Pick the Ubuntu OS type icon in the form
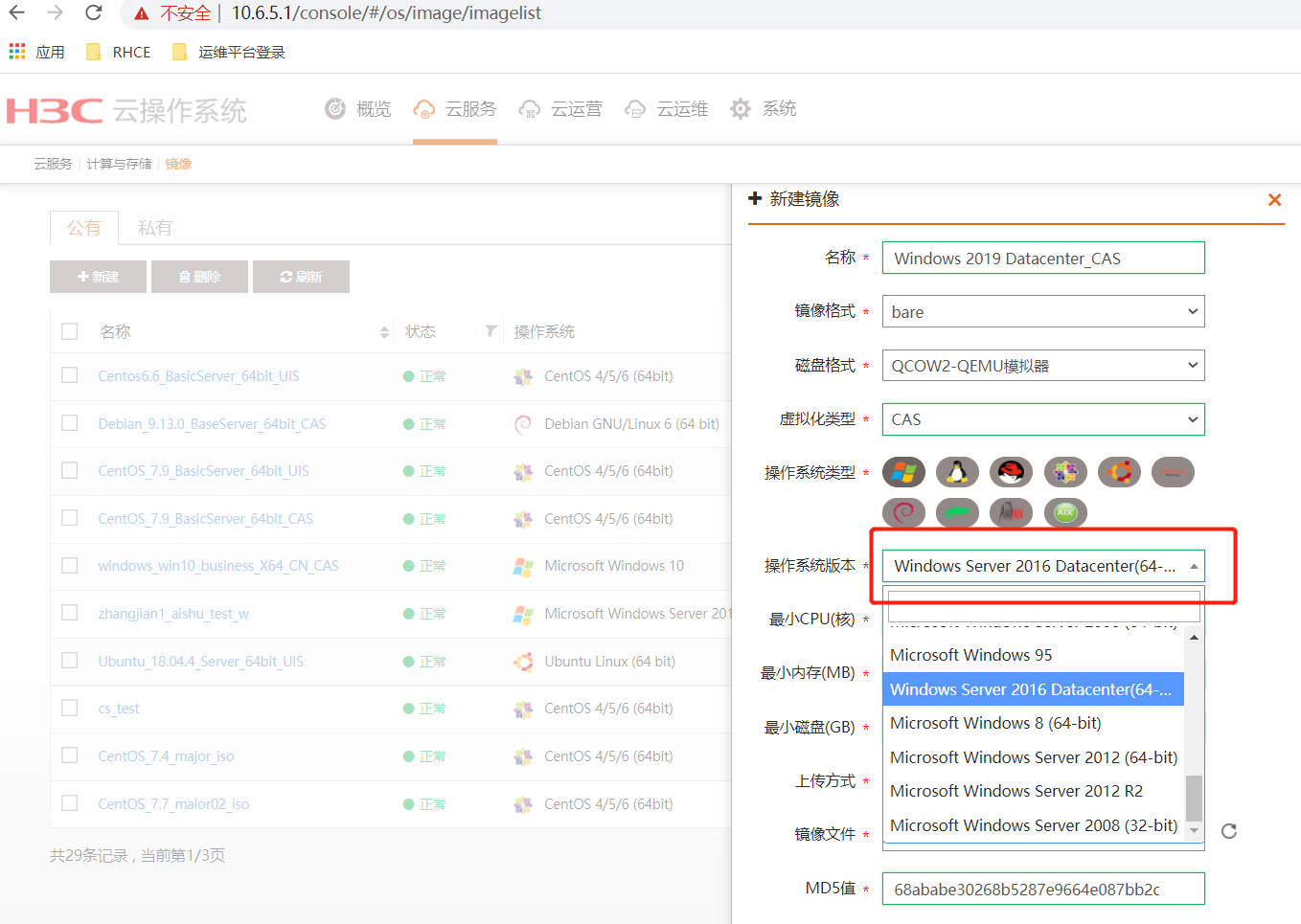 click(x=1119, y=472)
